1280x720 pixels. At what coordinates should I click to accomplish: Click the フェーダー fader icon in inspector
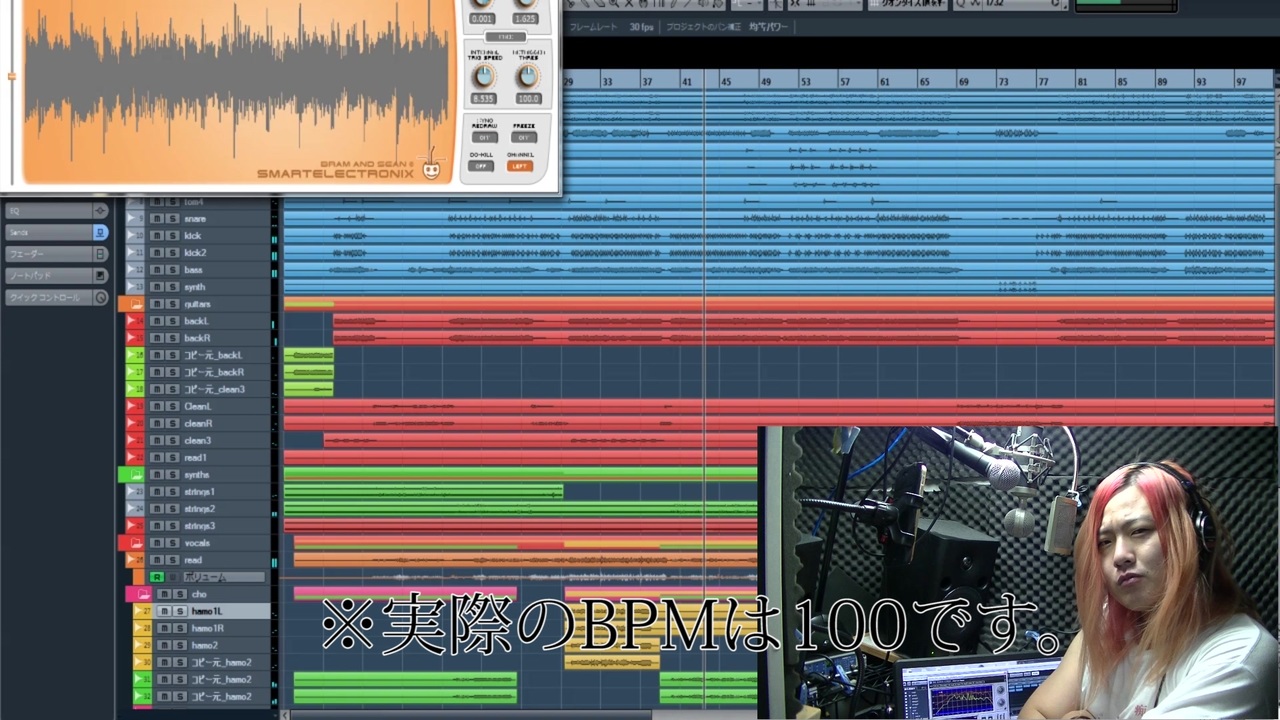click(100, 254)
